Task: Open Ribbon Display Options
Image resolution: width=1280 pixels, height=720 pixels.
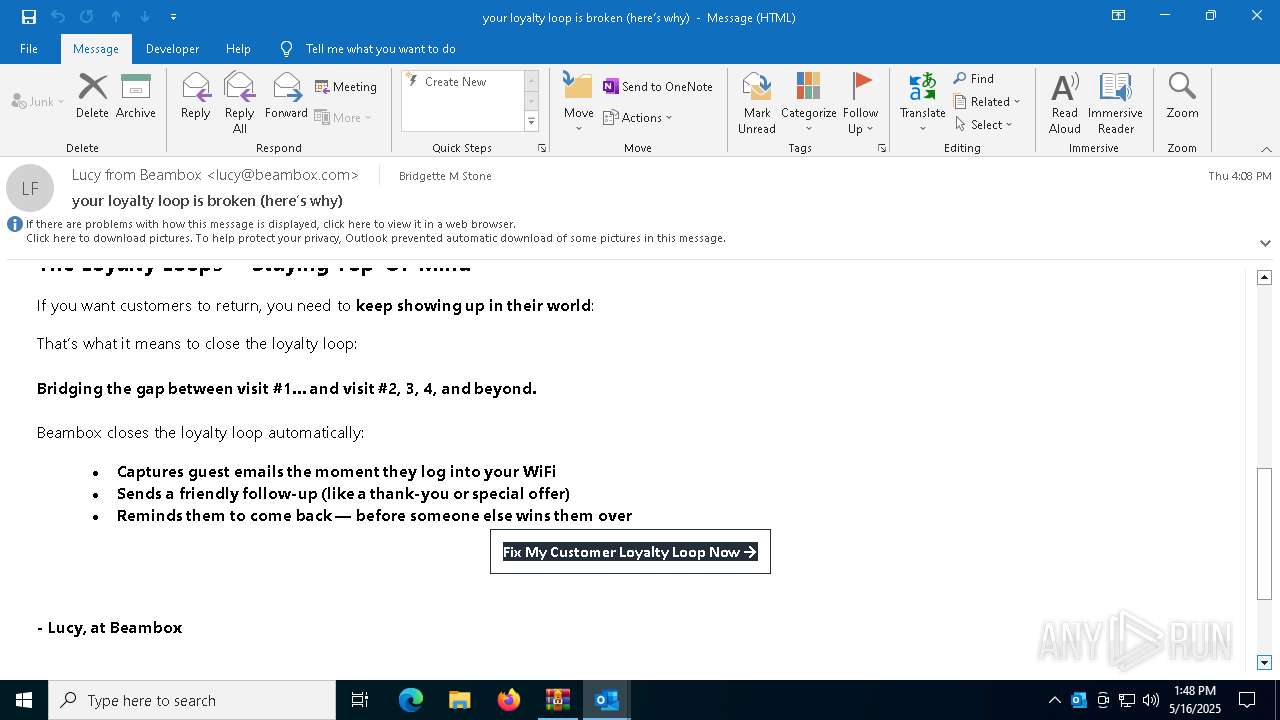Action: [1118, 16]
